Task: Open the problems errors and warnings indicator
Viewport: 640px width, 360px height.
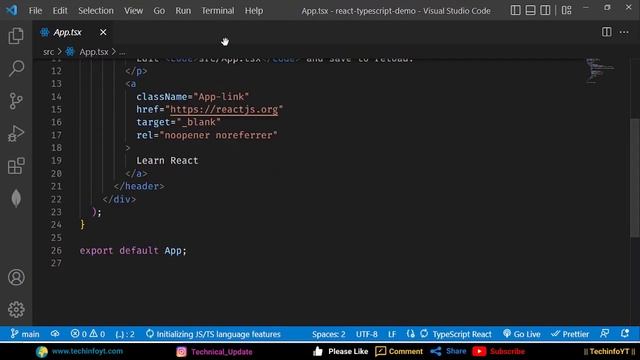Action: click(x=88, y=334)
